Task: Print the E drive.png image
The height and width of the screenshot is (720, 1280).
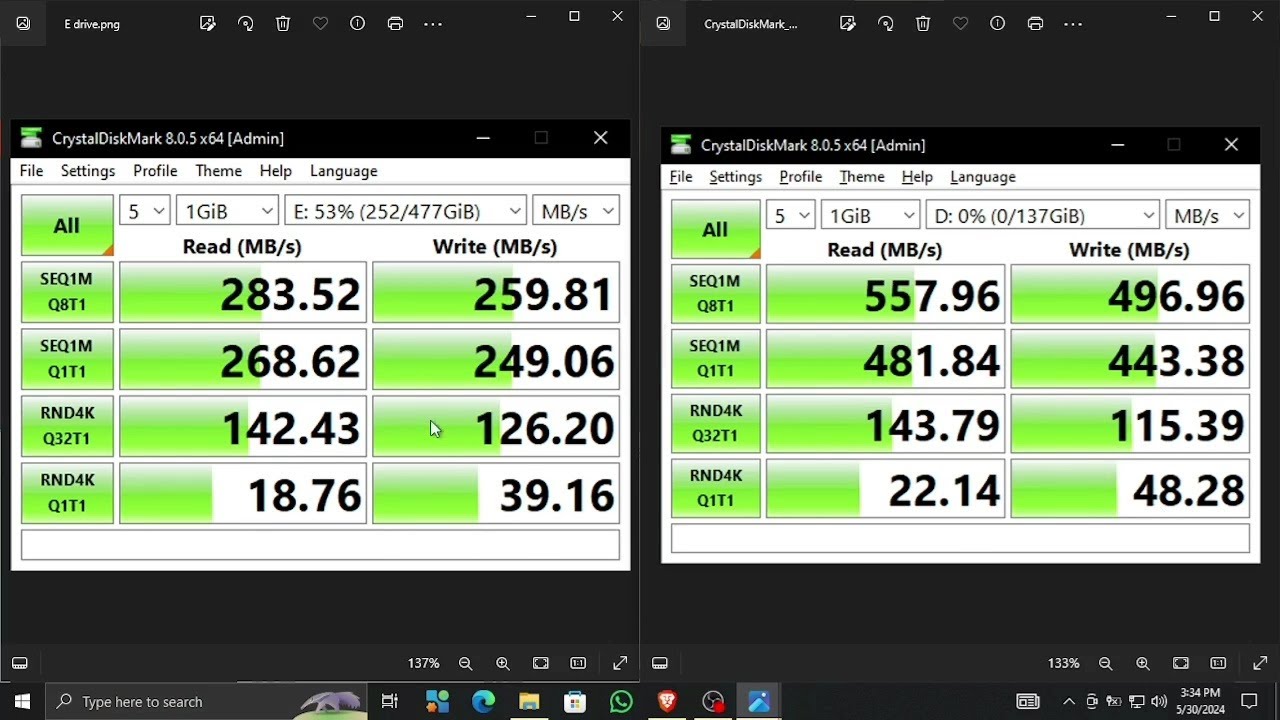Action: click(395, 24)
